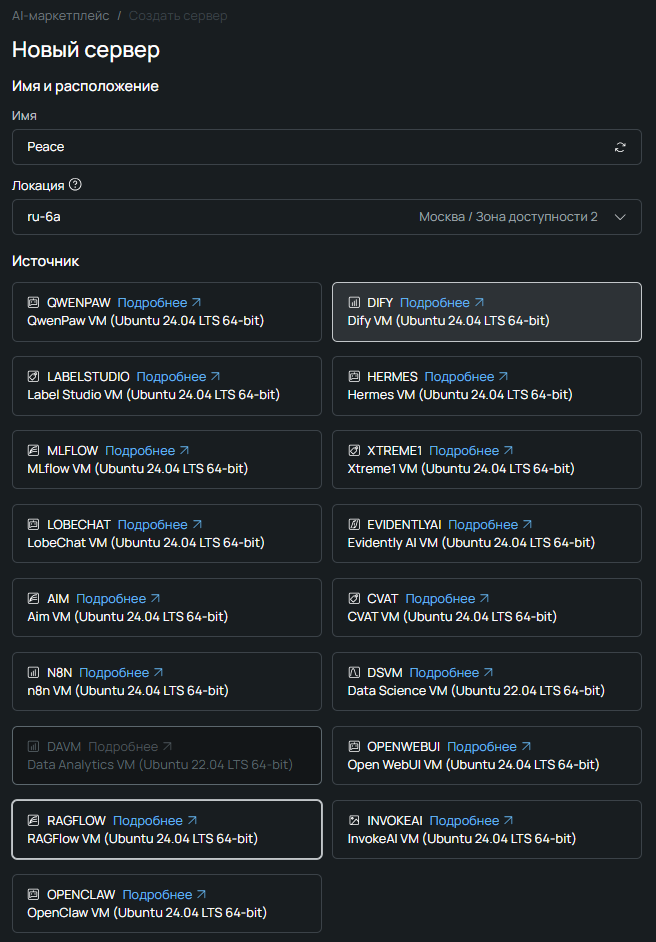Choose RAGFlow VM source card
Screen dimensions: 656x942
point(167,829)
